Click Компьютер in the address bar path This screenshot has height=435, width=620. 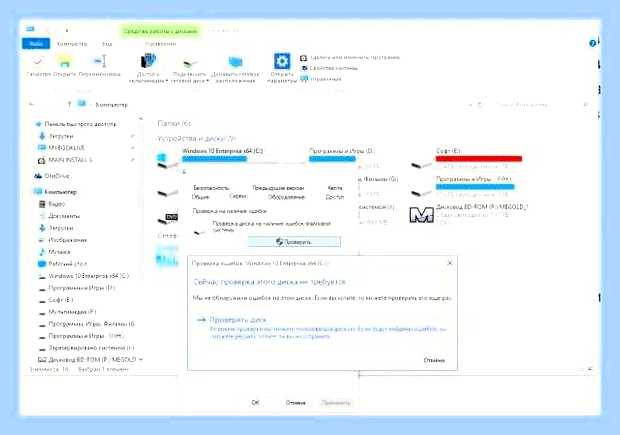[x=112, y=105]
